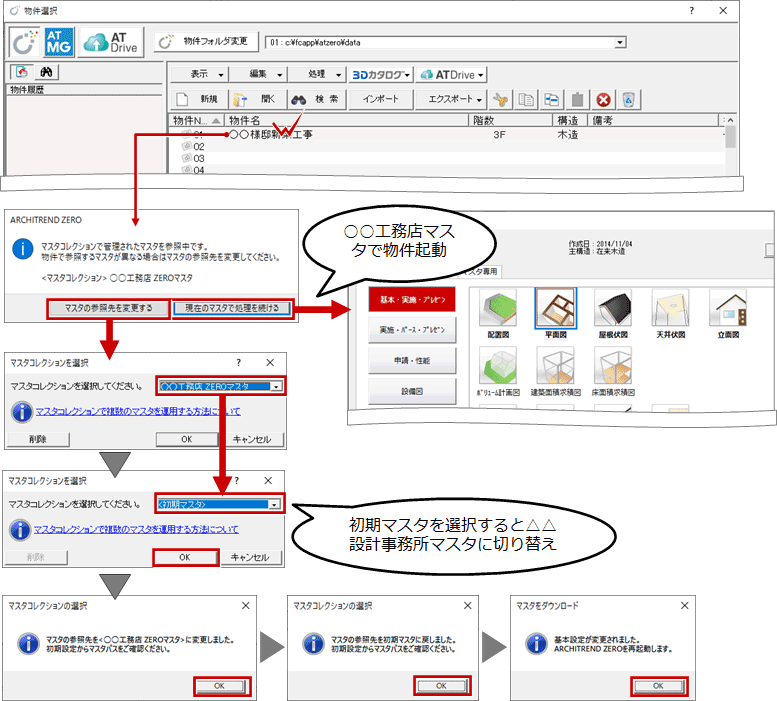Open the 配置図 site plan icon
The width and height of the screenshot is (777, 701).
[499, 313]
